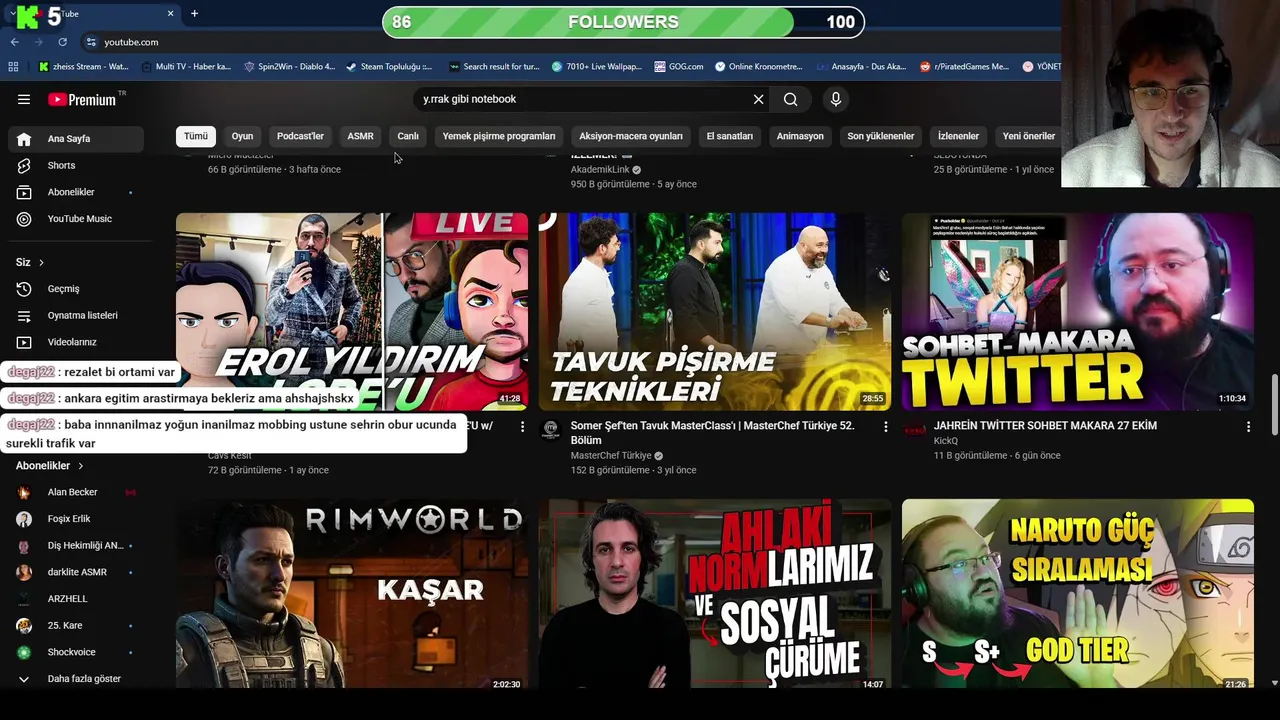Viewport: 1280px width, 720px height.
Task: Select the Tümü filter chip
Action: [x=196, y=136]
